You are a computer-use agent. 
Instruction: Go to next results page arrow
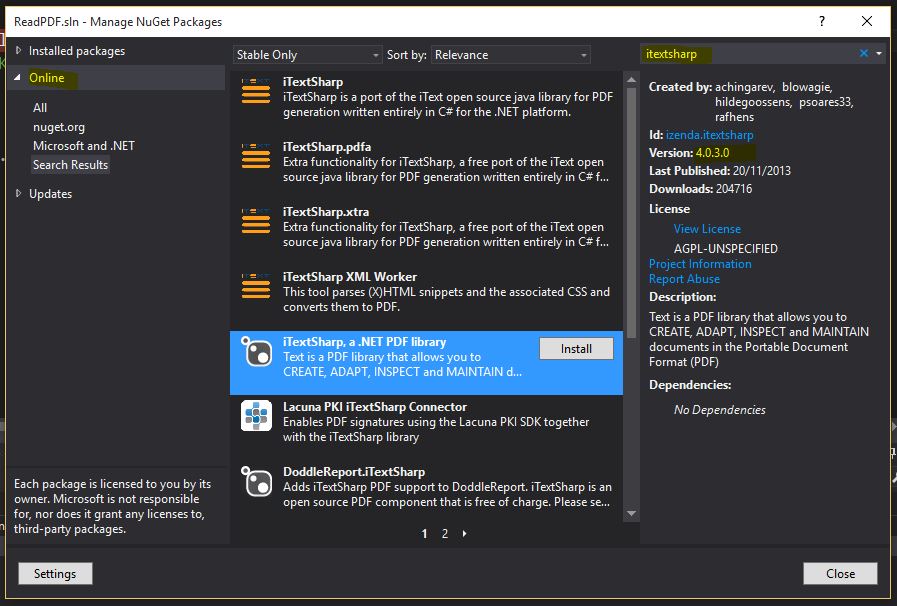[x=465, y=533]
